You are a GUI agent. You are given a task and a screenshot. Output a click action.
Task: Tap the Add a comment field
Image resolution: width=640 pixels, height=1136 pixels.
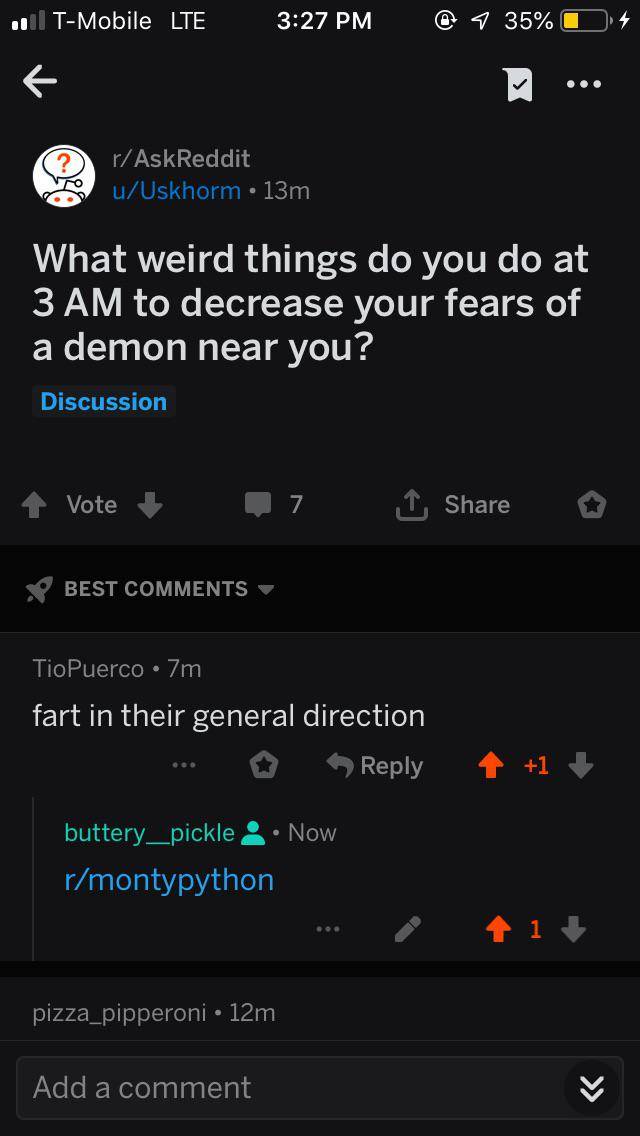click(x=290, y=1087)
